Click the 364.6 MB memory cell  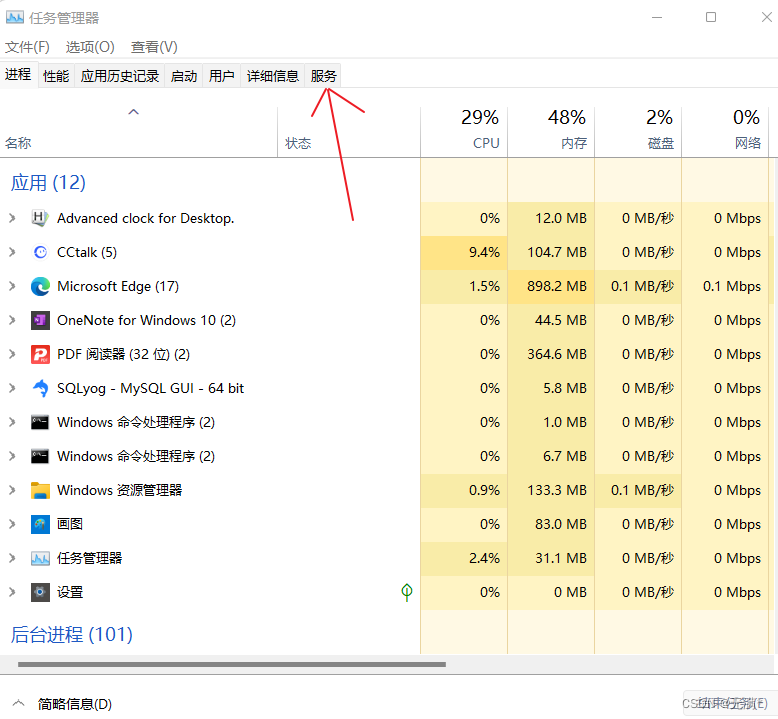pos(551,354)
